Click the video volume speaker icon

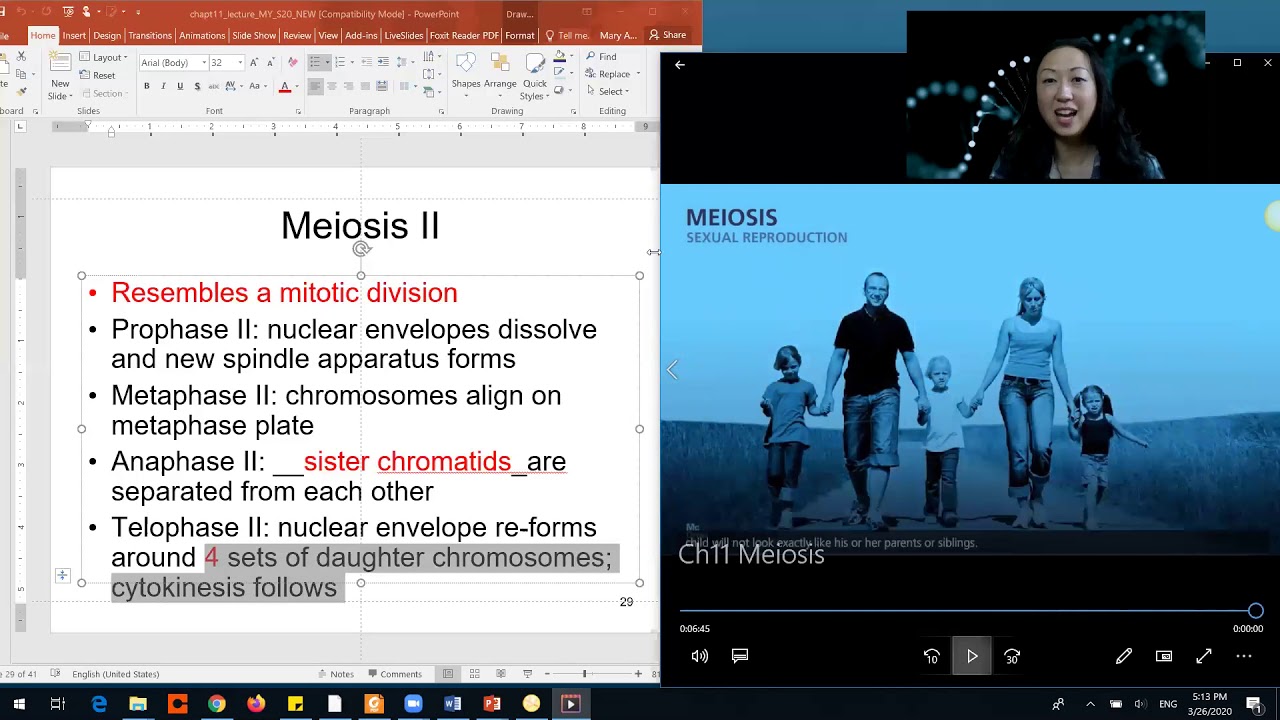tap(700, 656)
